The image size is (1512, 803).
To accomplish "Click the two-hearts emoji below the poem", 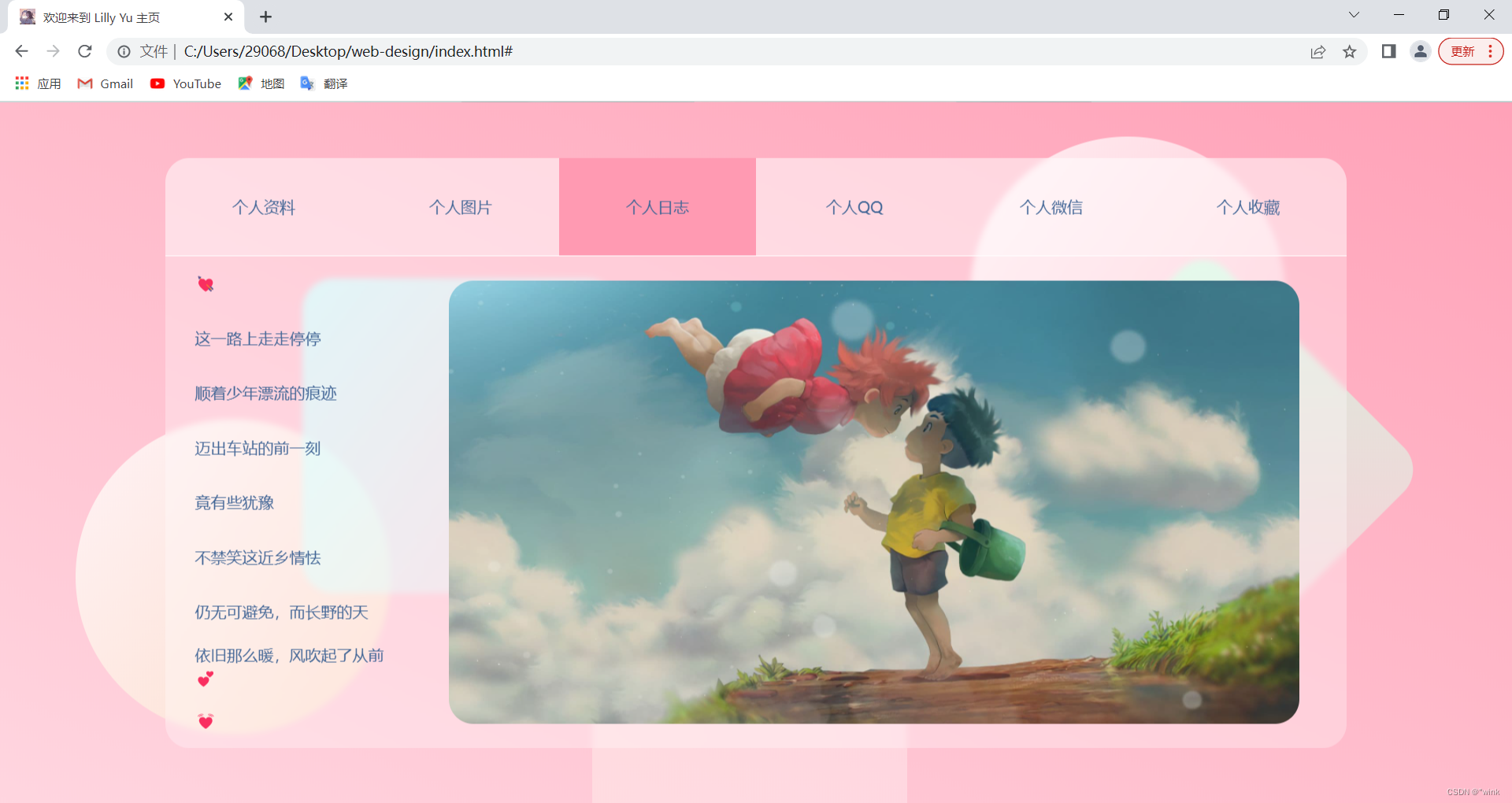I will 206,679.
